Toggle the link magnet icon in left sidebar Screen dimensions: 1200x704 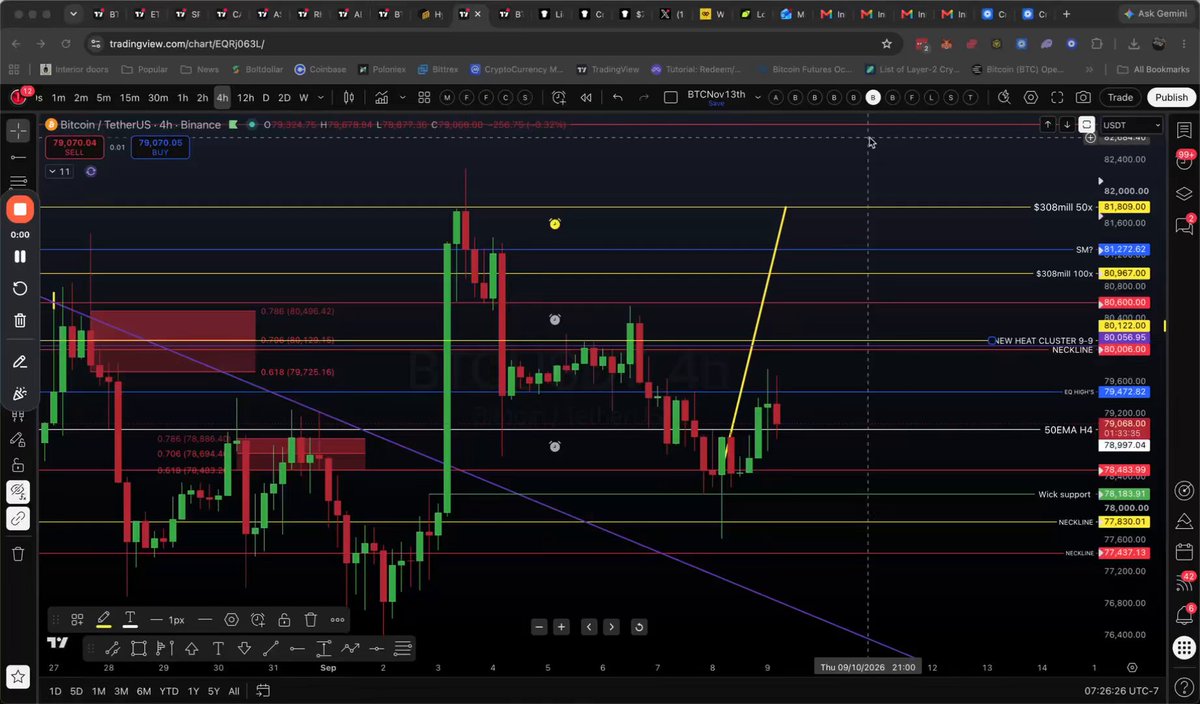(19, 518)
